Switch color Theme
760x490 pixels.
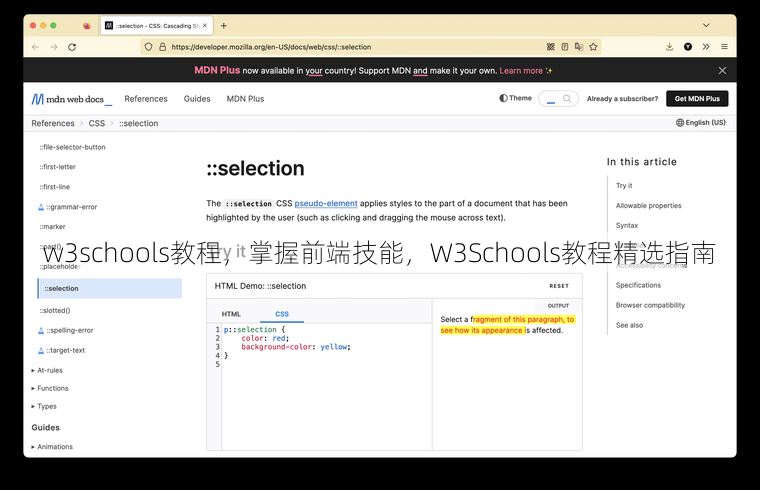(515, 98)
